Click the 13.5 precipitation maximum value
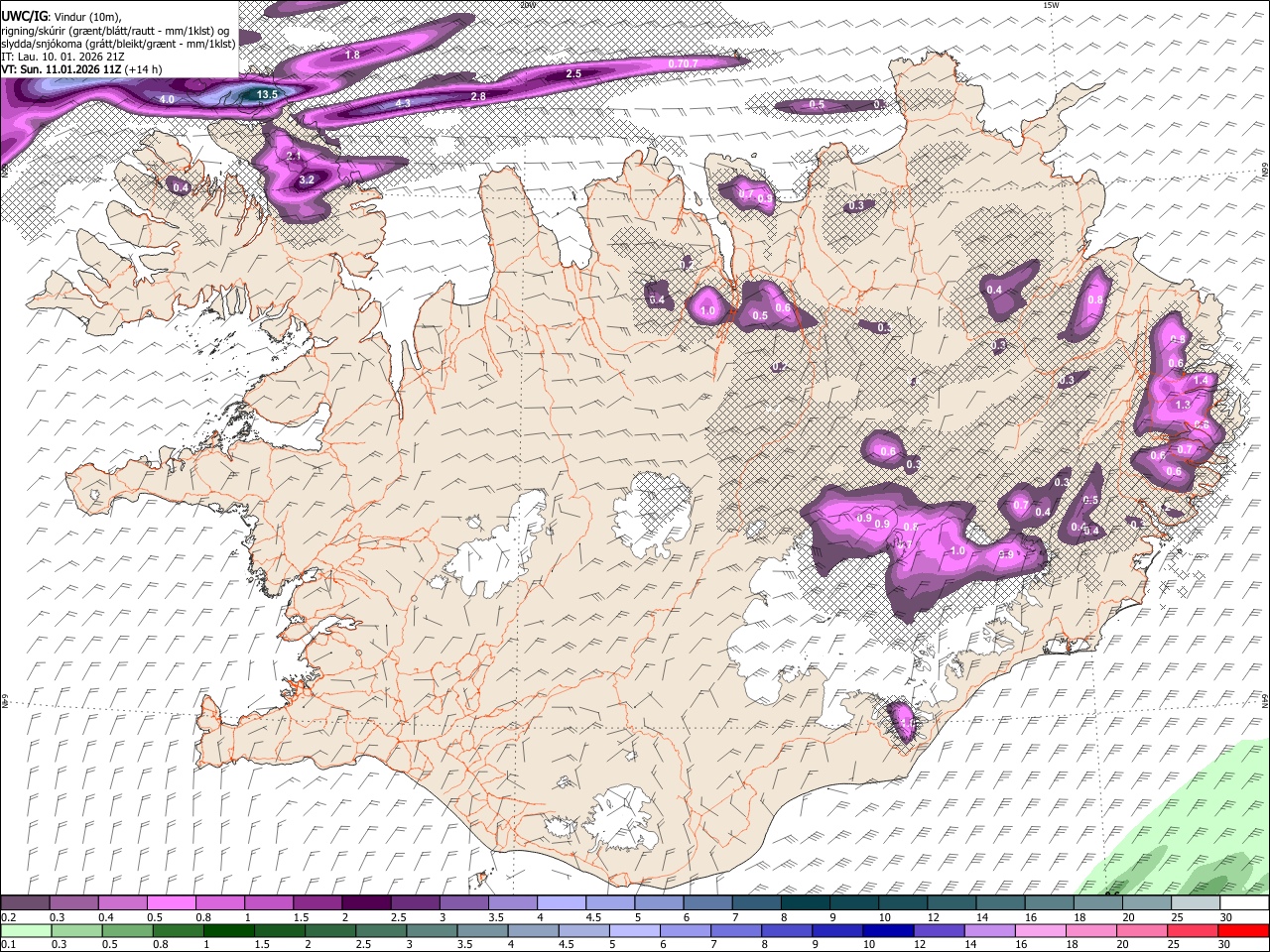The width and height of the screenshot is (1270, 952). click(268, 94)
